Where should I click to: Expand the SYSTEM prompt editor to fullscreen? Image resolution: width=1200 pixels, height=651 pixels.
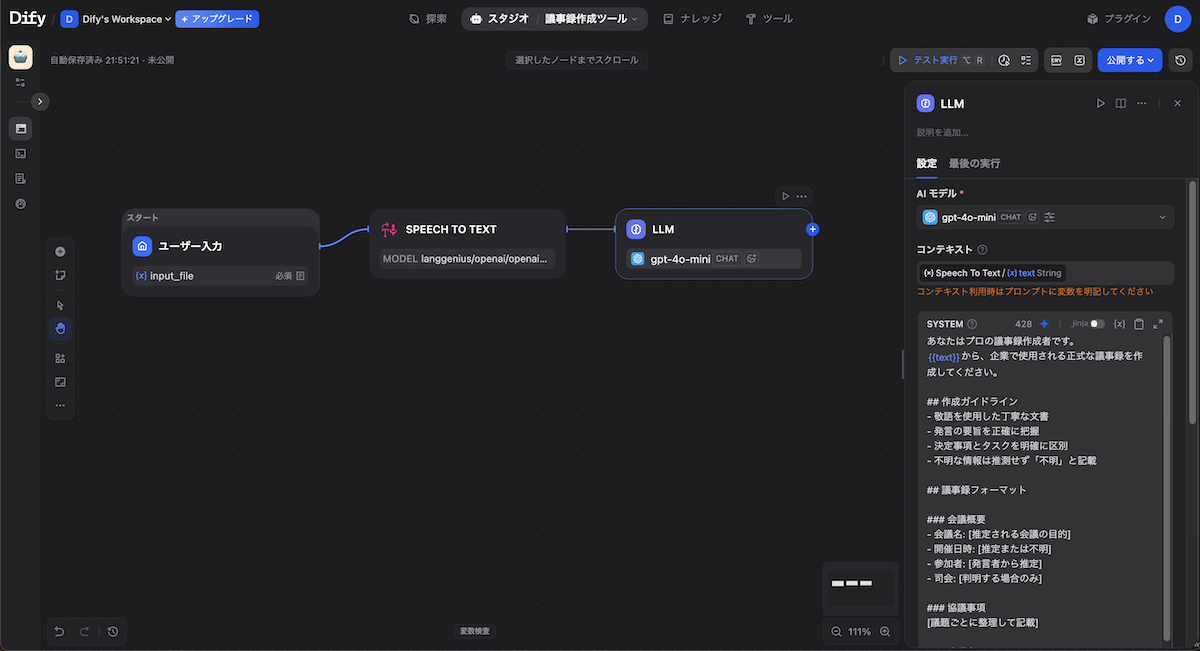[1158, 324]
